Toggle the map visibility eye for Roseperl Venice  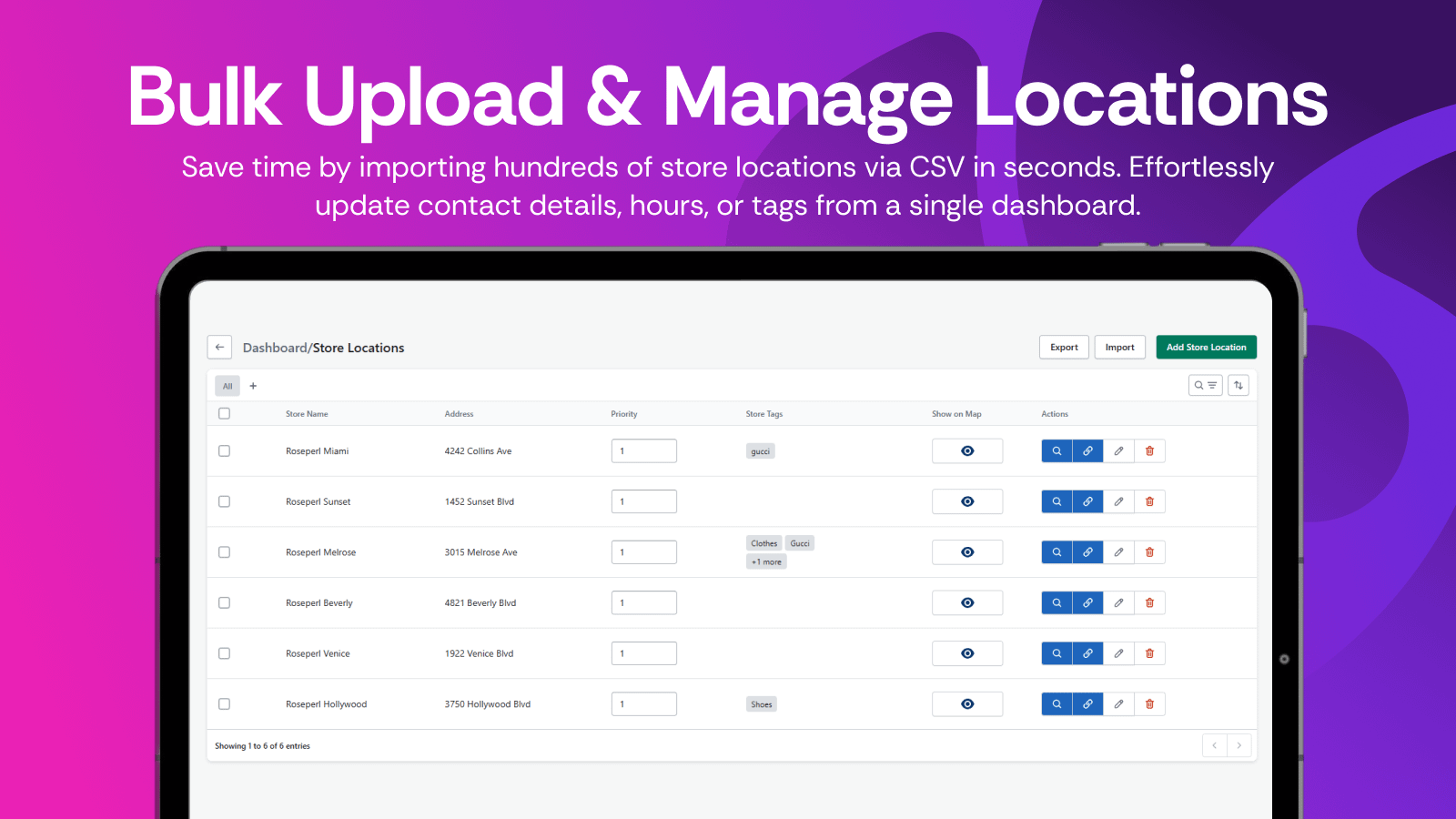click(x=966, y=653)
